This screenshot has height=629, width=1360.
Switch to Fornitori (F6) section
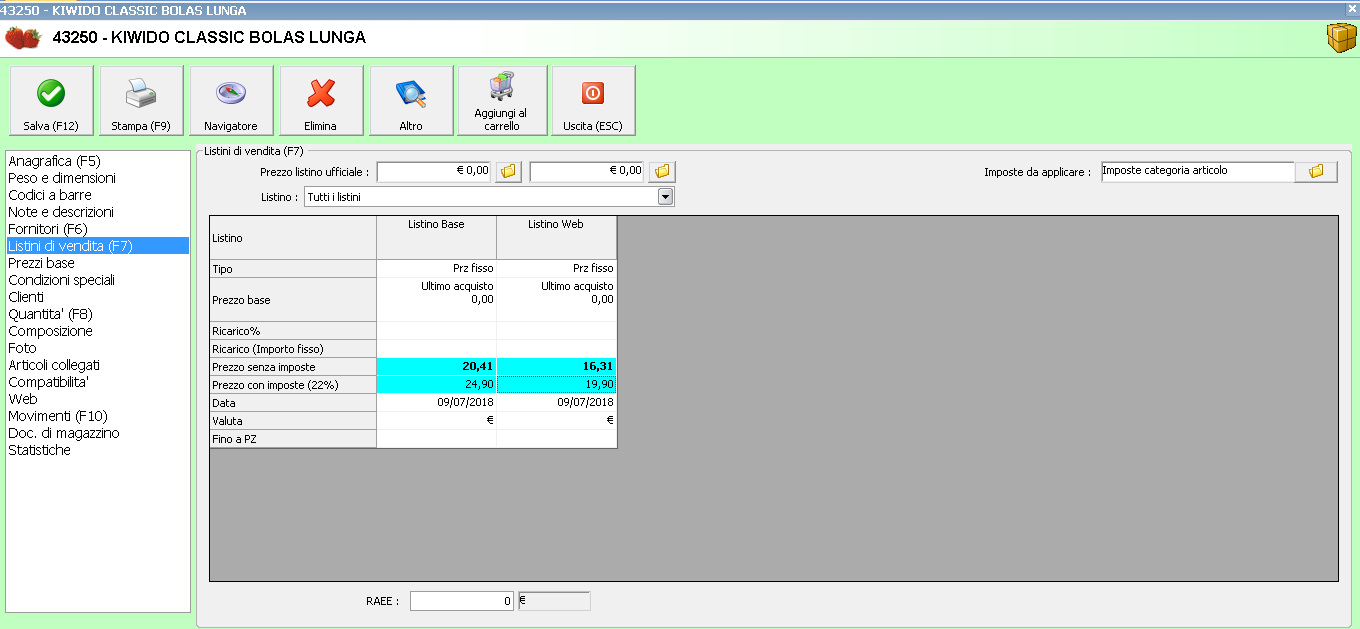click(x=98, y=228)
